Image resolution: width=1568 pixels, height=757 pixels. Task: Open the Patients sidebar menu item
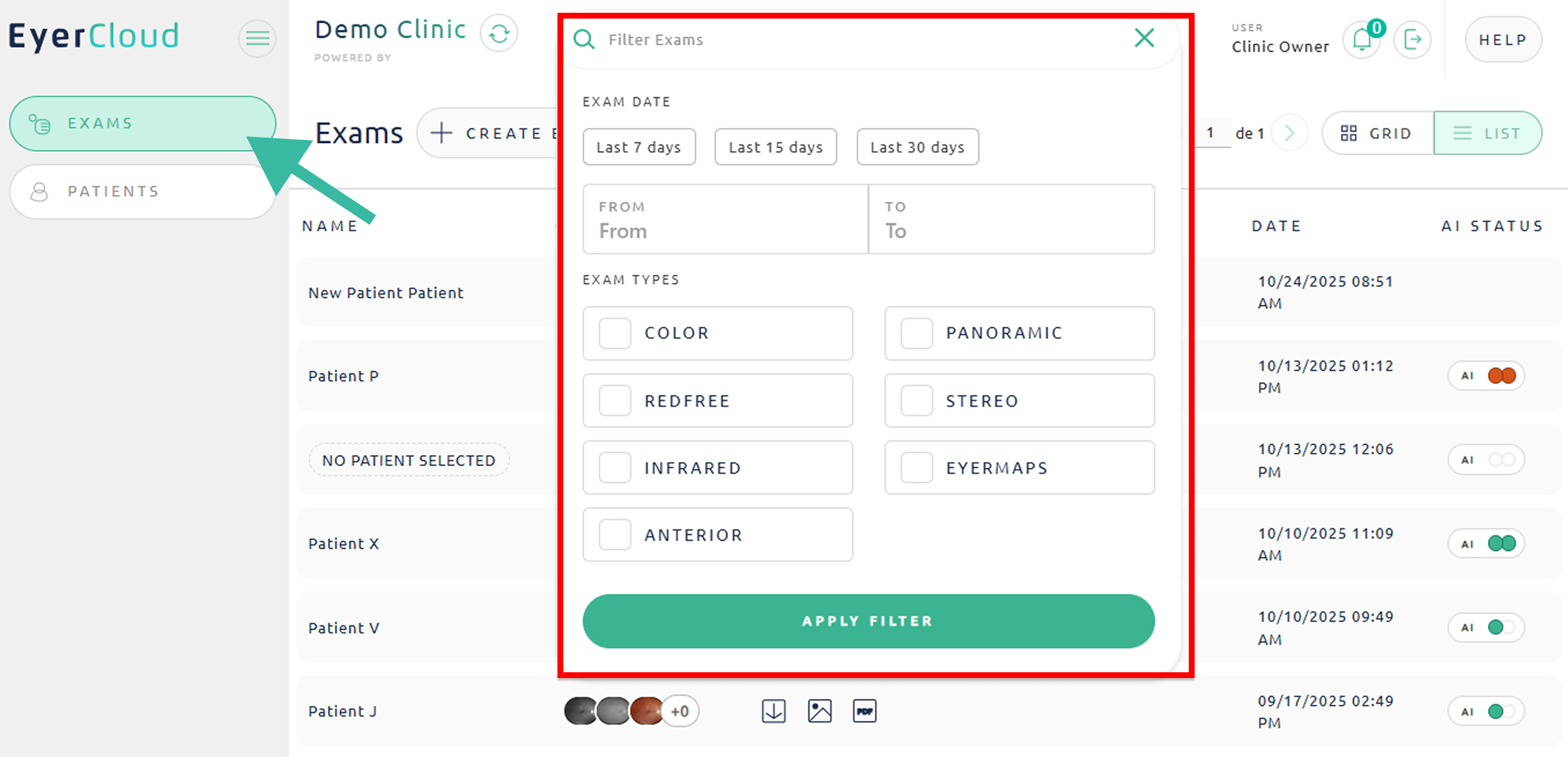143,192
